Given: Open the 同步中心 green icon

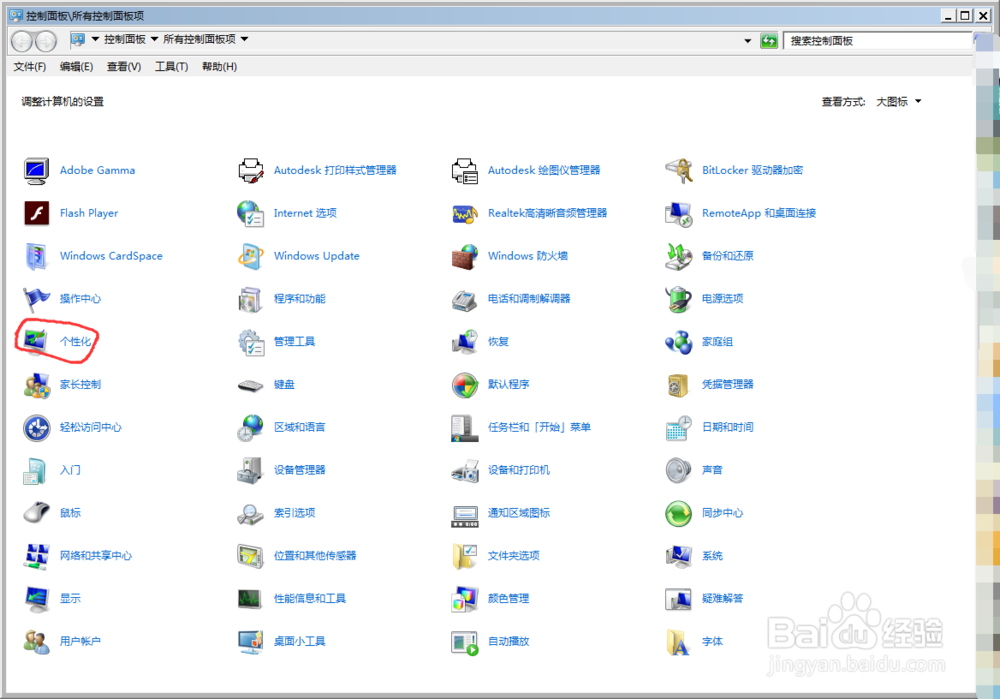Looking at the screenshot, I should coord(679,513).
